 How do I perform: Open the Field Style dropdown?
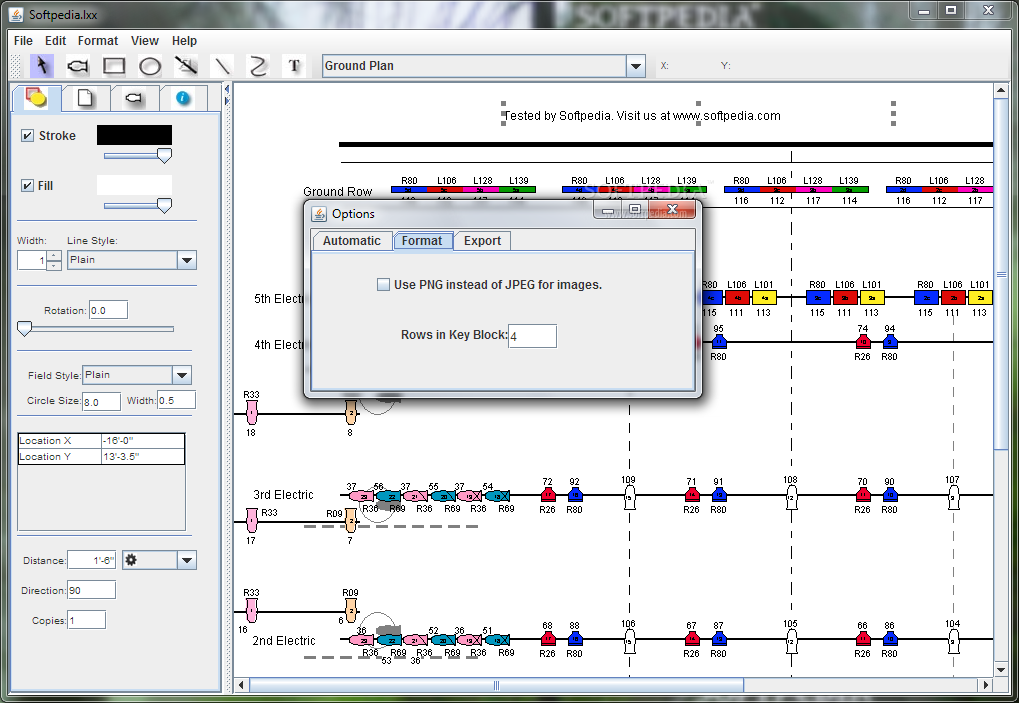[182, 375]
